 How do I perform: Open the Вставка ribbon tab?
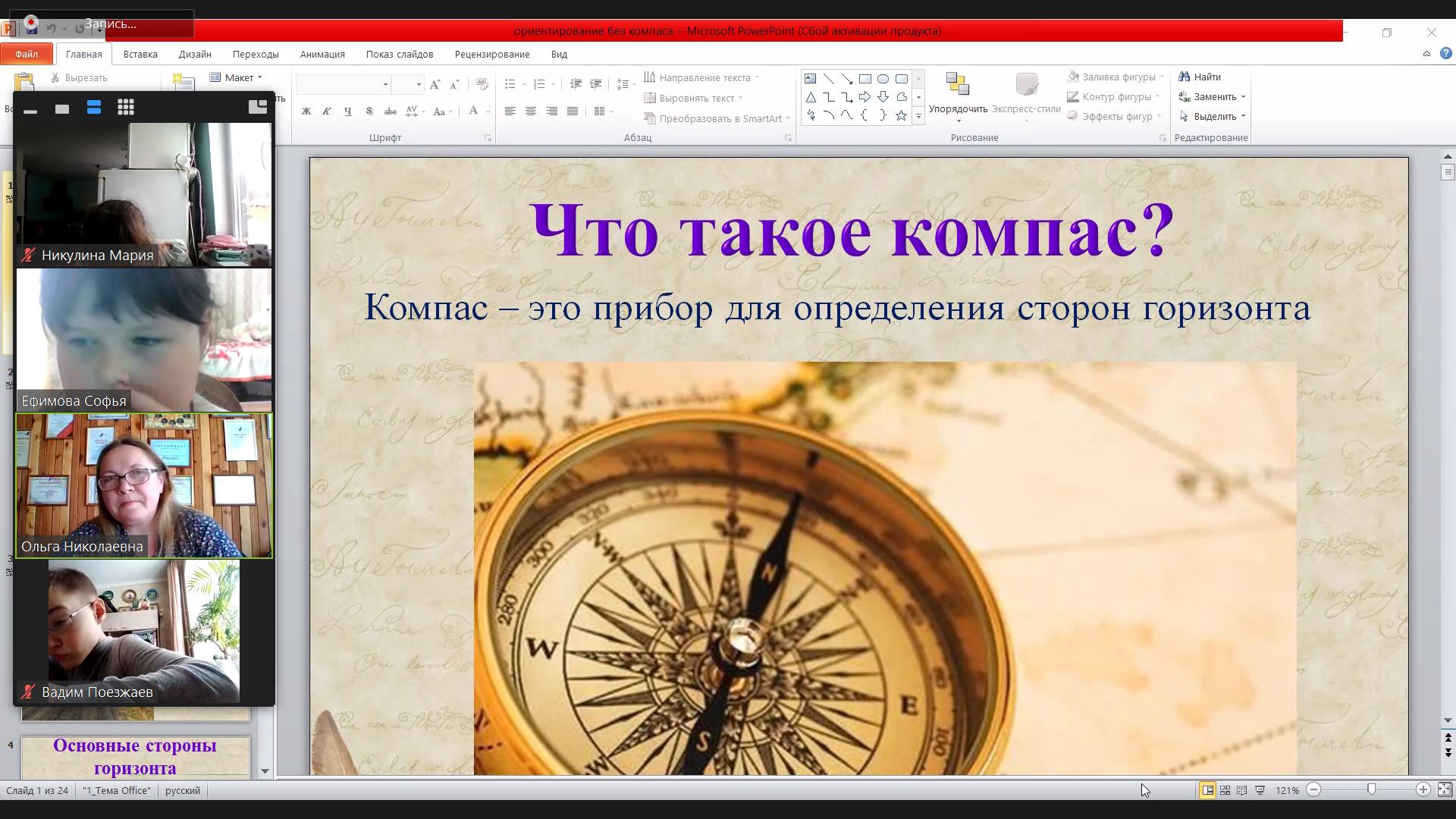(140, 54)
